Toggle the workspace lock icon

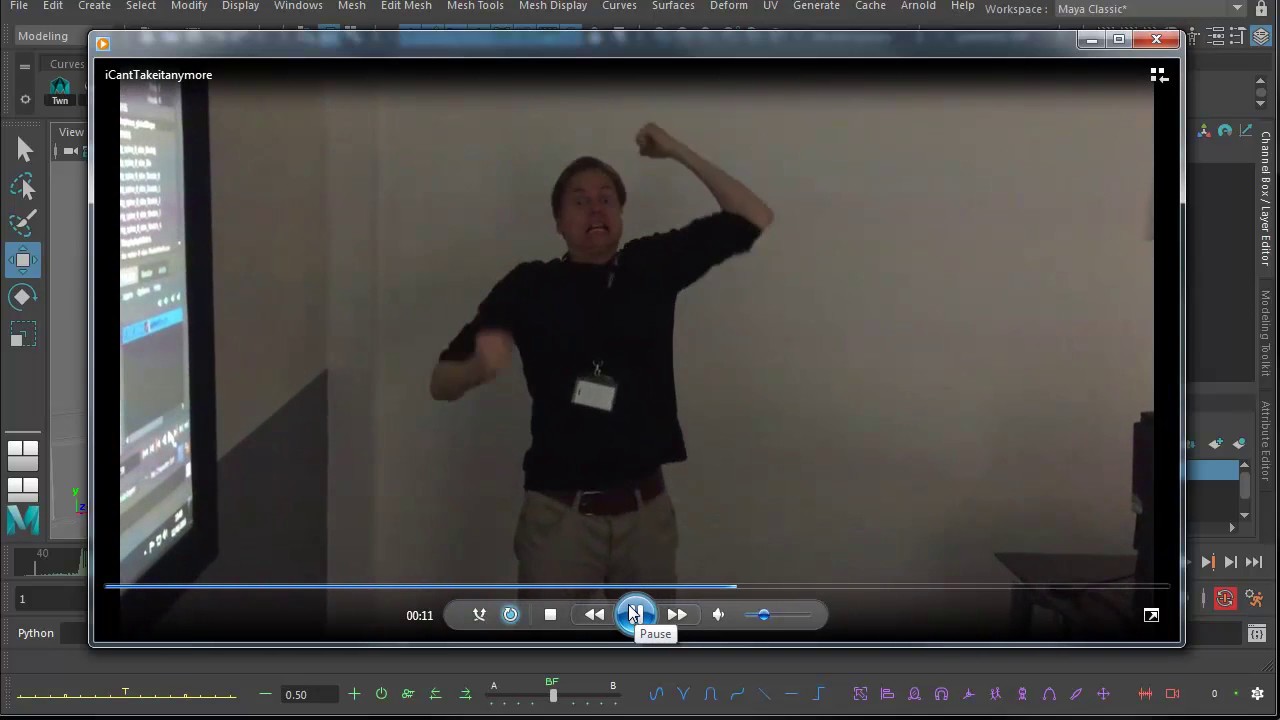(1262, 8)
